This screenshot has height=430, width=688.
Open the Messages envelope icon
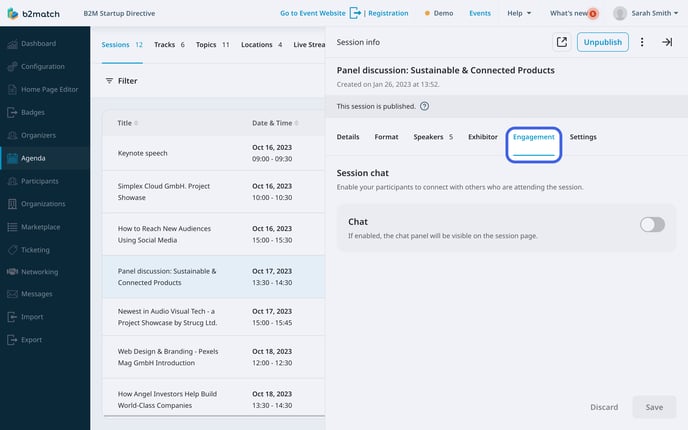(12, 294)
